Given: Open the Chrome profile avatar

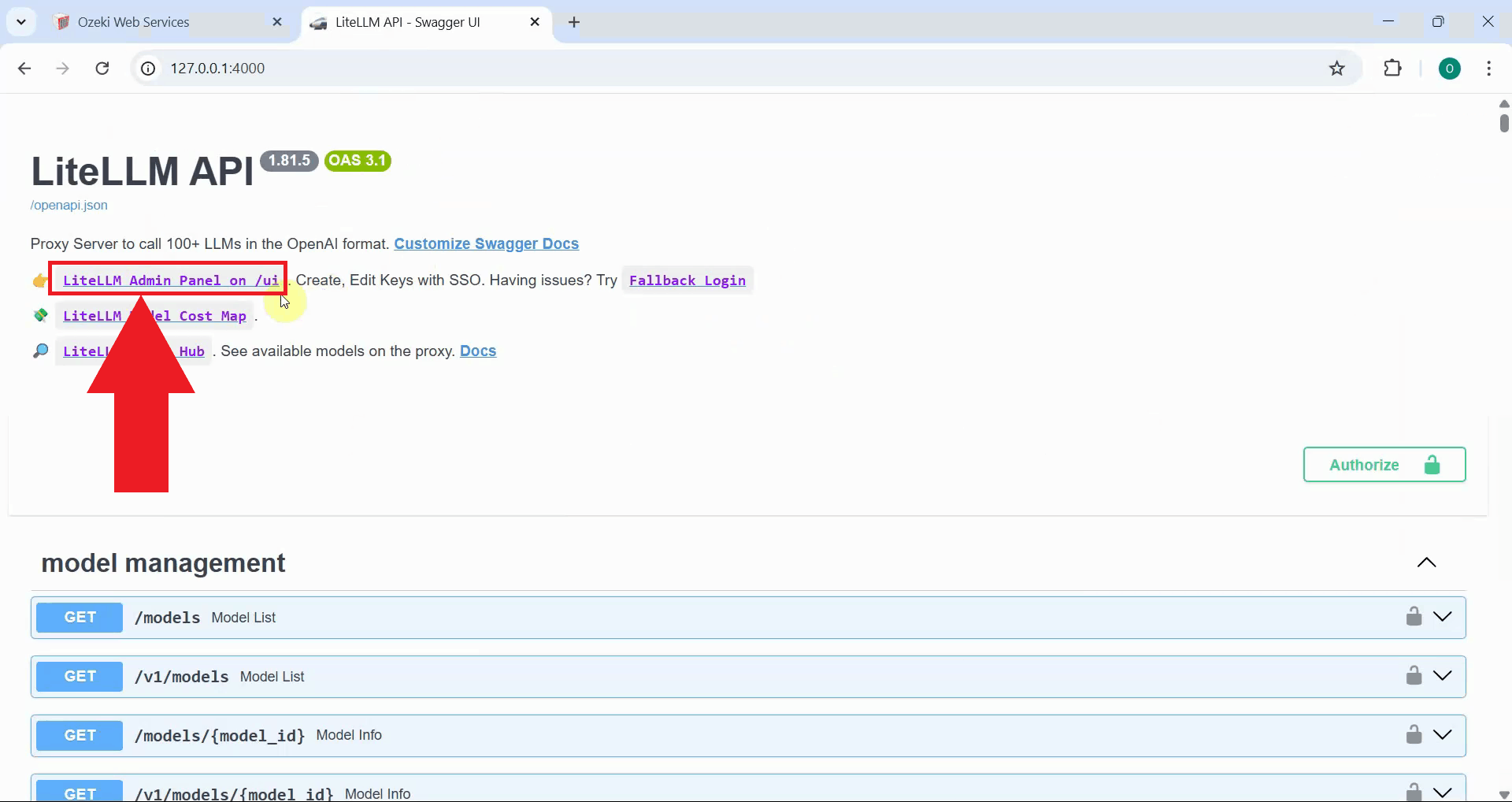Looking at the screenshot, I should (x=1451, y=69).
